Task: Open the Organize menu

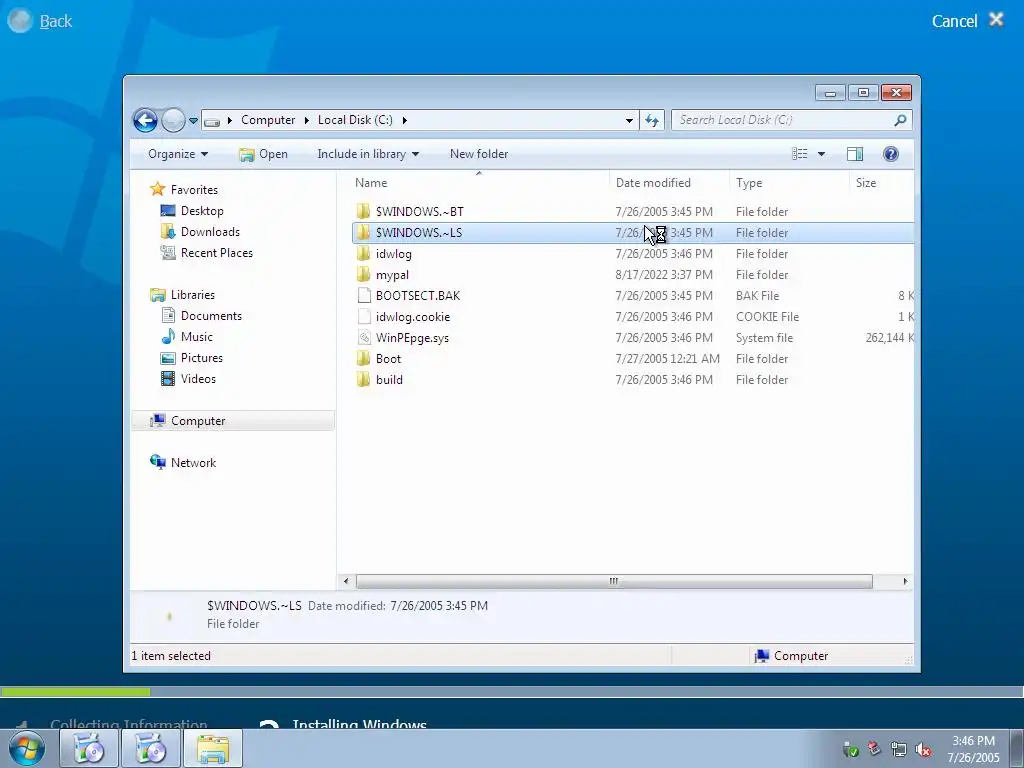Action: click(x=178, y=154)
